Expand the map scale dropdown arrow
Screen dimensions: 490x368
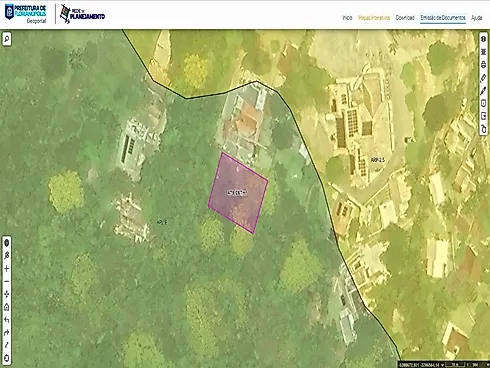point(488,365)
